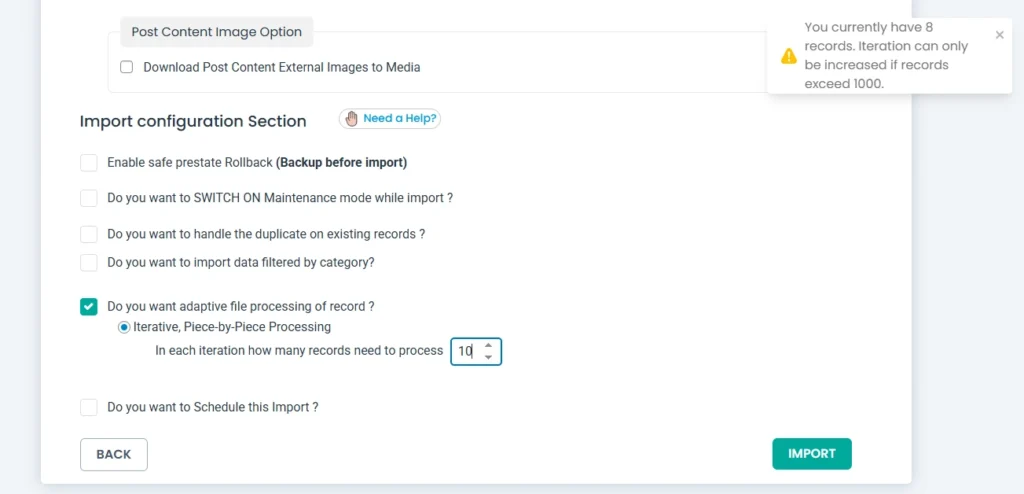Open the Need a Help? link
The width and height of the screenshot is (1024, 494).
coord(399,119)
